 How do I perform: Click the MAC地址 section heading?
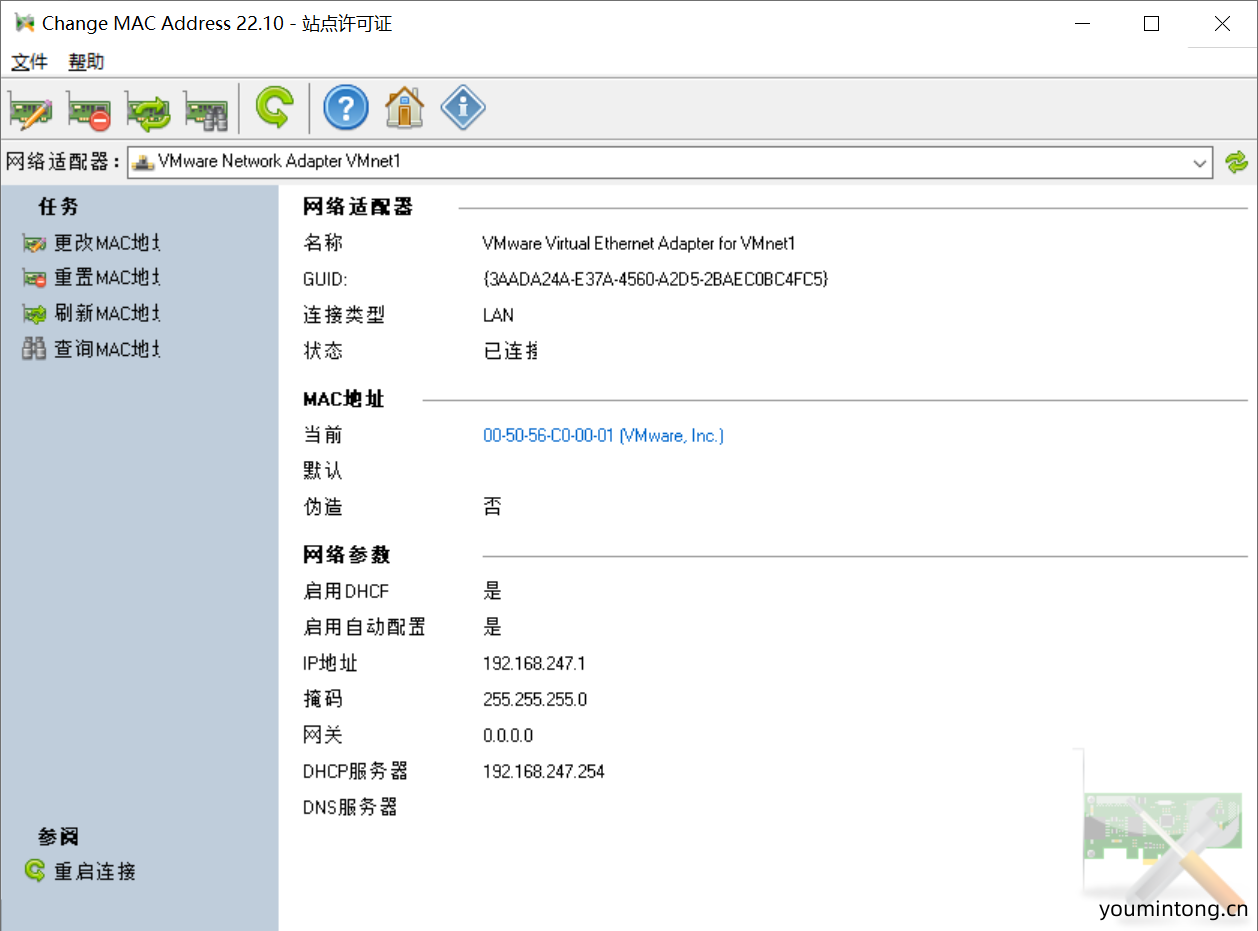click(x=344, y=399)
